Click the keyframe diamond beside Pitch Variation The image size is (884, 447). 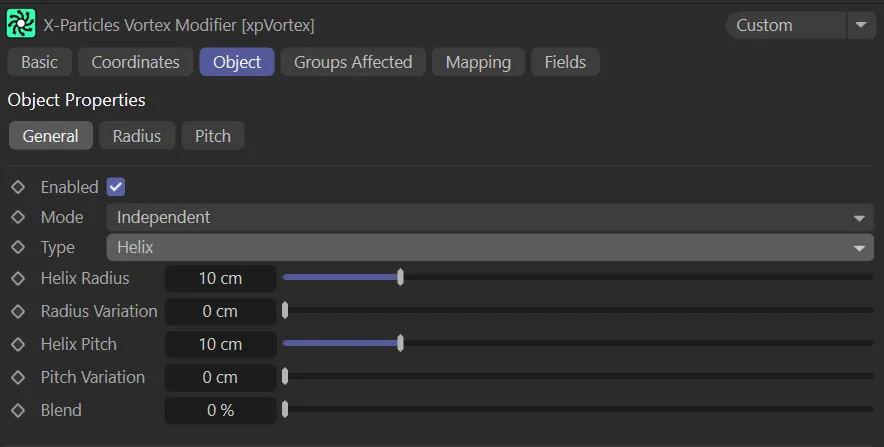point(18,377)
